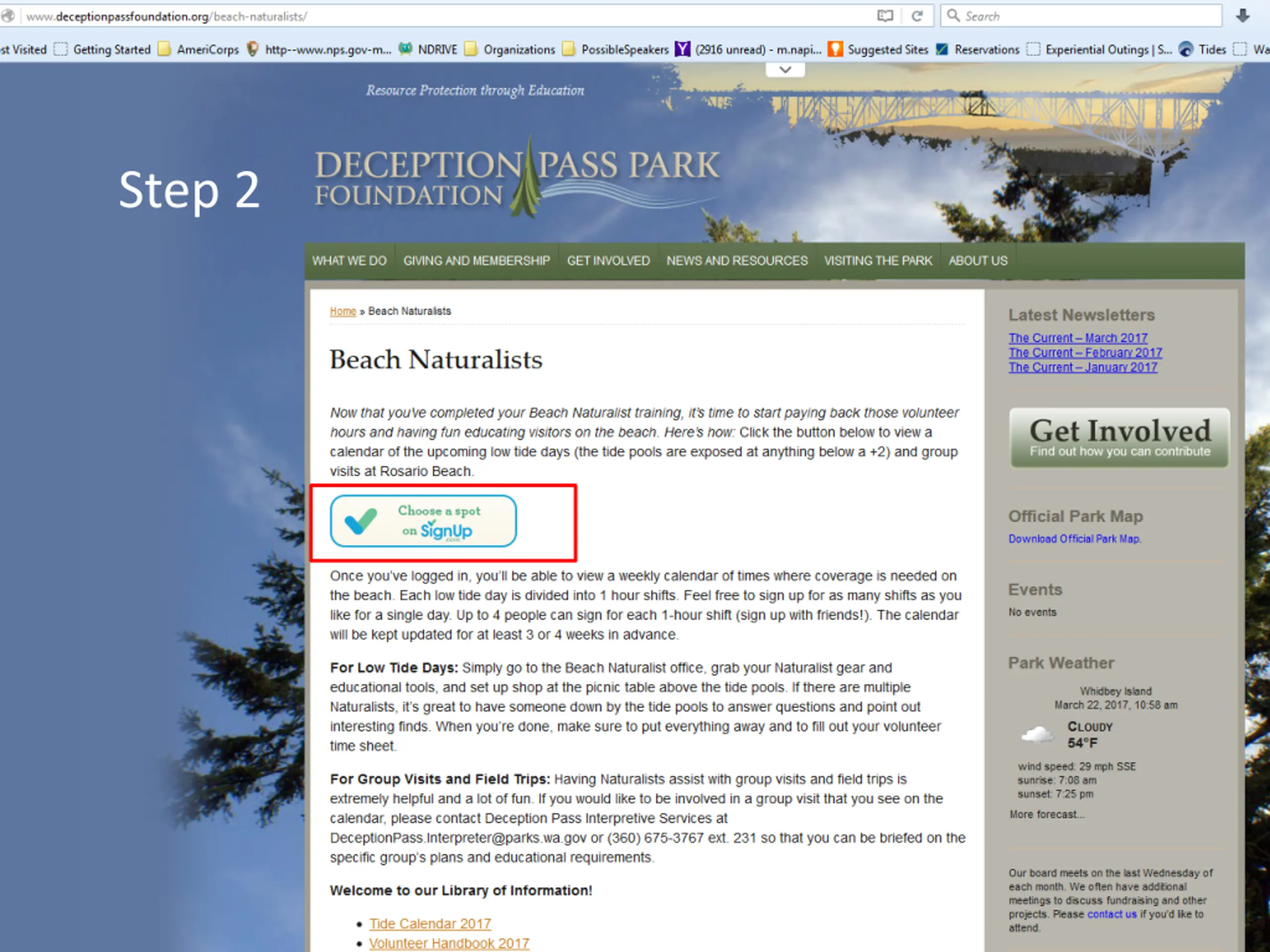
Task: Open the GET INVOLVED menu
Action: point(608,260)
